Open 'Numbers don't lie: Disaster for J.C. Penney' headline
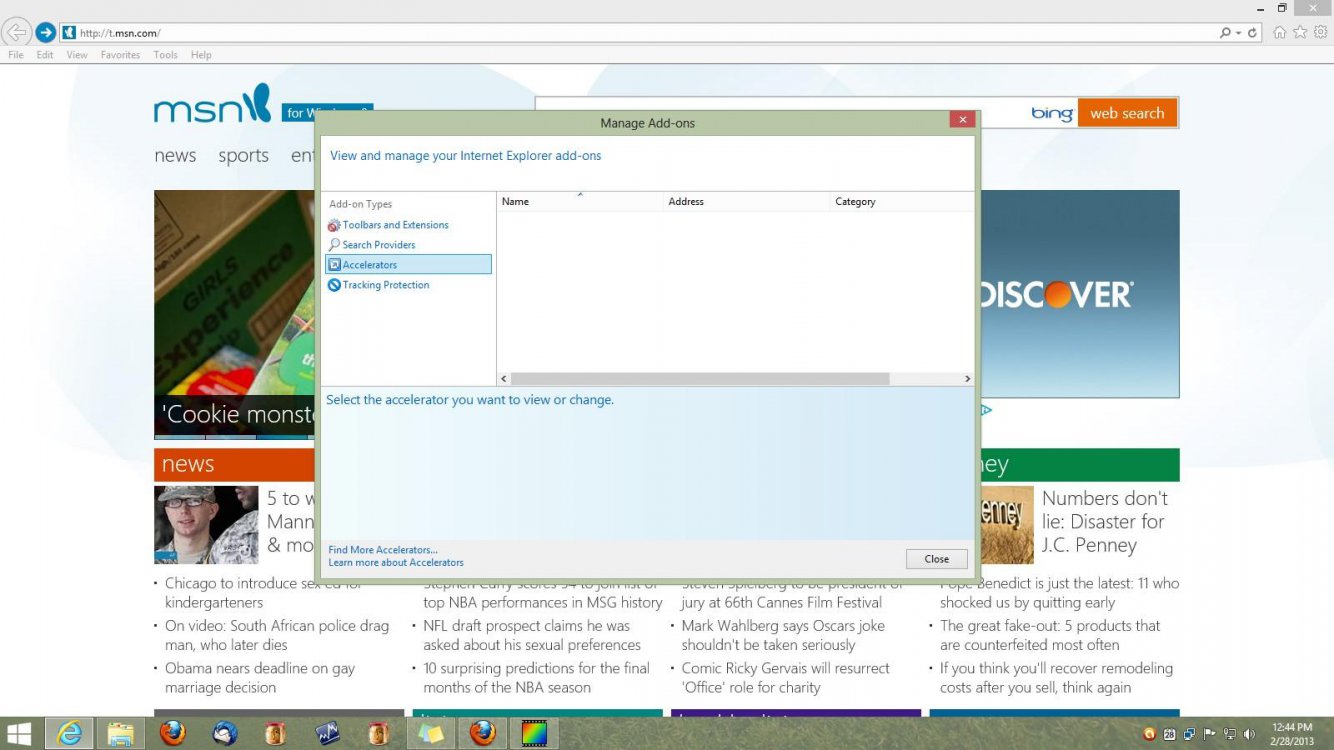1334x750 pixels. [x=1104, y=521]
